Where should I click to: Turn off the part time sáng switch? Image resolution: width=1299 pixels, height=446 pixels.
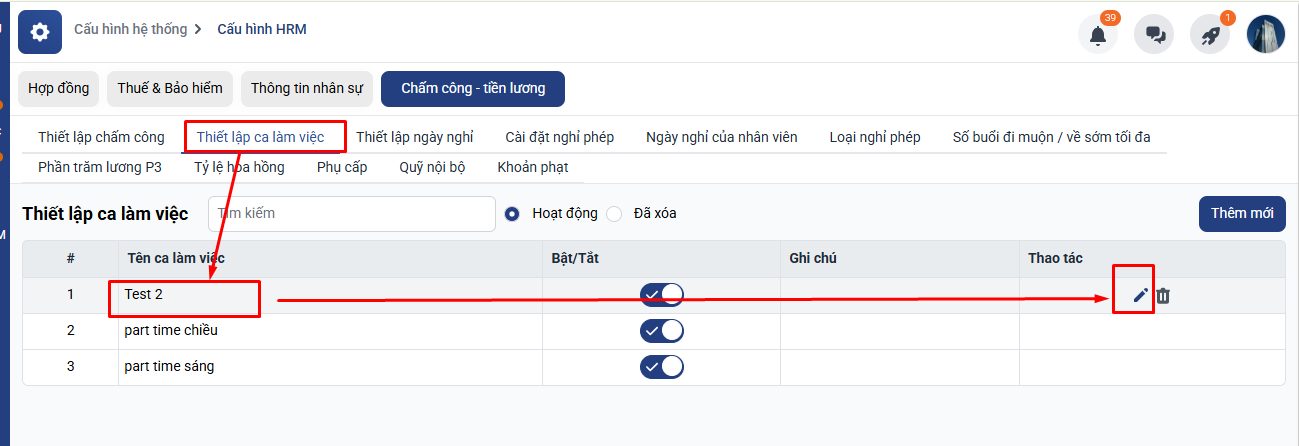661,366
